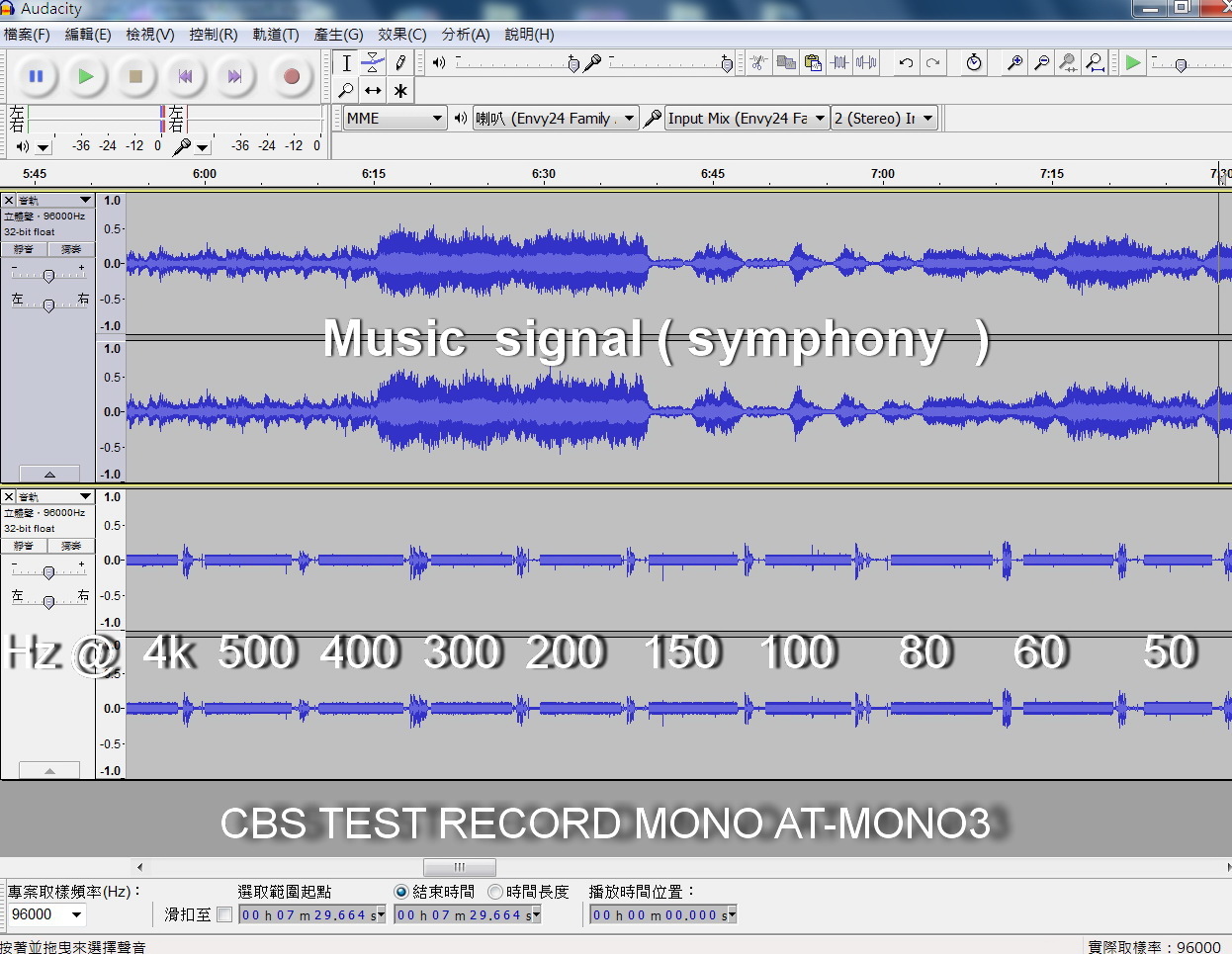Click the Sync-Lock clock icon
Screen dimensions: 1232x954
click(974, 63)
